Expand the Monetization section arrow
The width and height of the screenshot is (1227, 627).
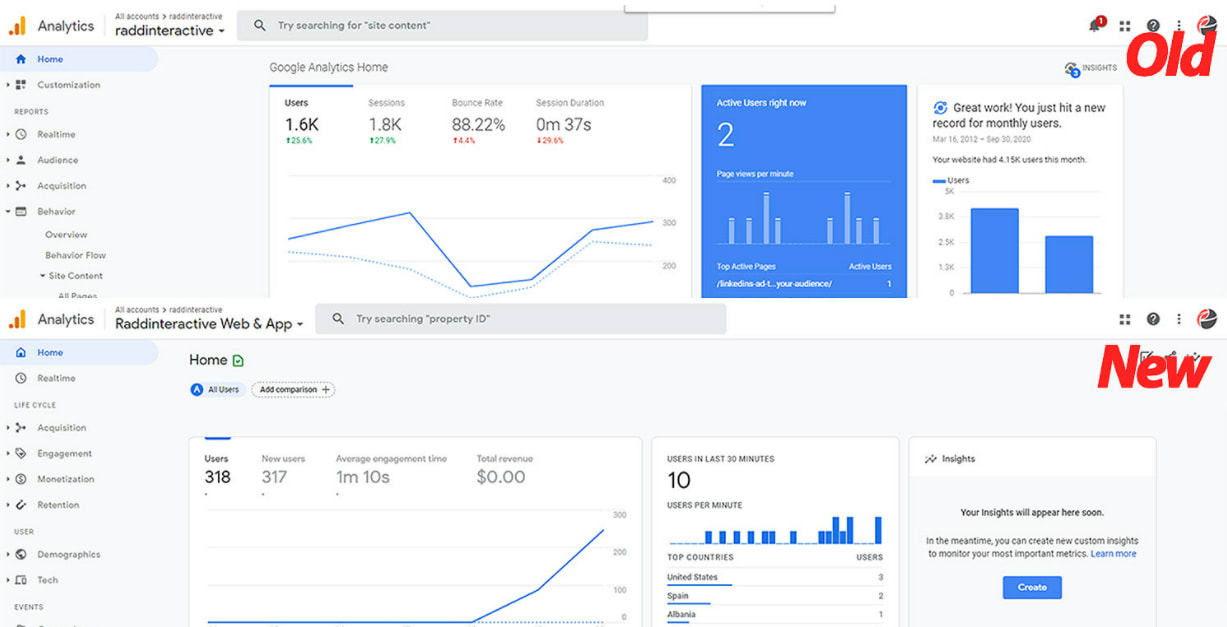click(8, 480)
